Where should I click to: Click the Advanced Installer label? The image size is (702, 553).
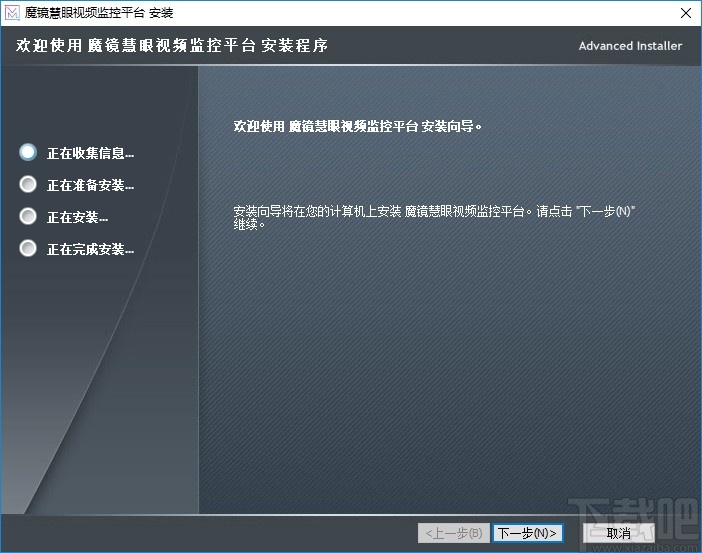[x=630, y=46]
